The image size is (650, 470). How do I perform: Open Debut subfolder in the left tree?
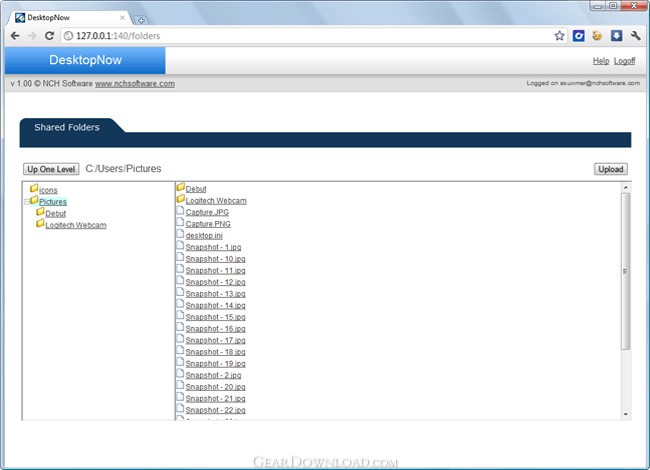[x=56, y=213]
